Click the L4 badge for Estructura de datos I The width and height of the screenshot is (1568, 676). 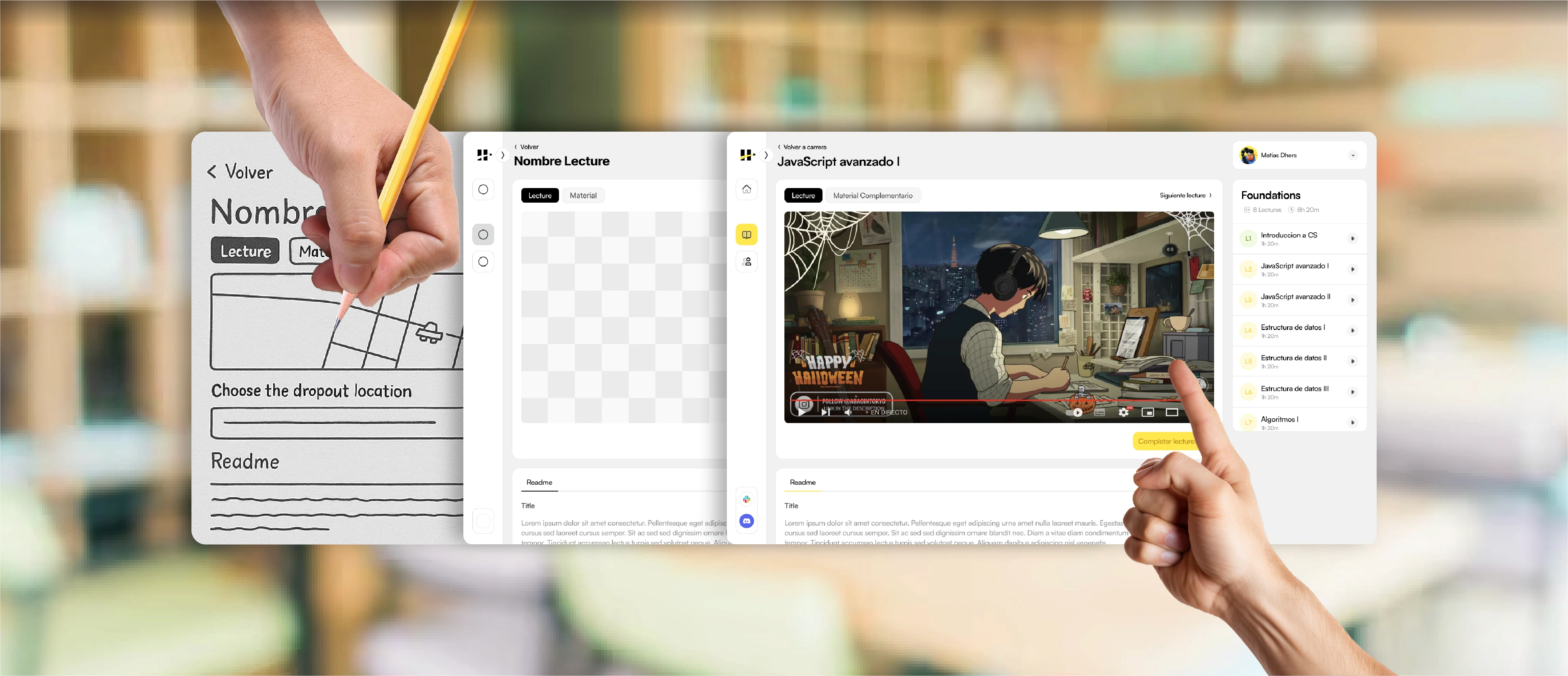pos(1248,330)
